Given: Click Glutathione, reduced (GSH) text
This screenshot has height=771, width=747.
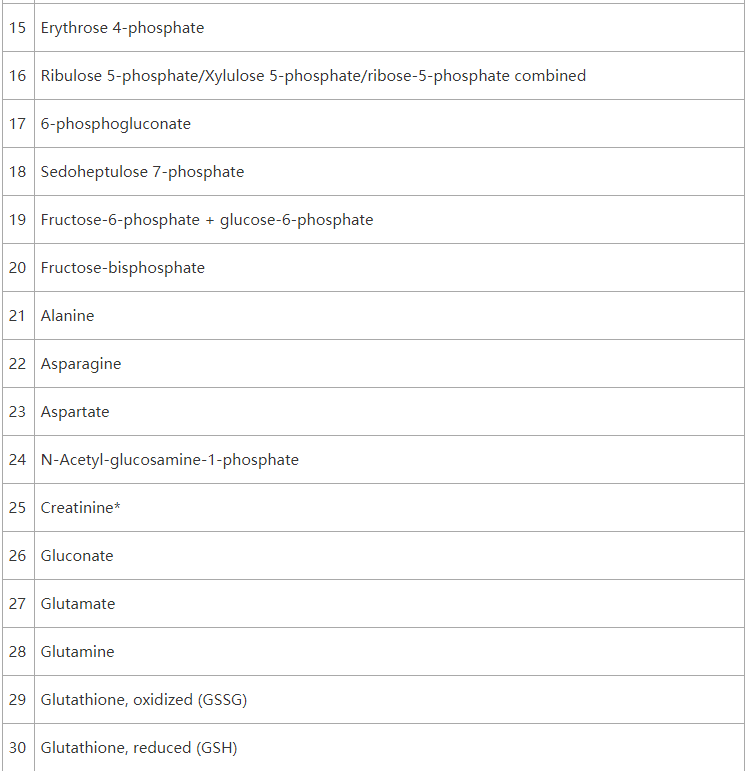Looking at the screenshot, I should (139, 747).
